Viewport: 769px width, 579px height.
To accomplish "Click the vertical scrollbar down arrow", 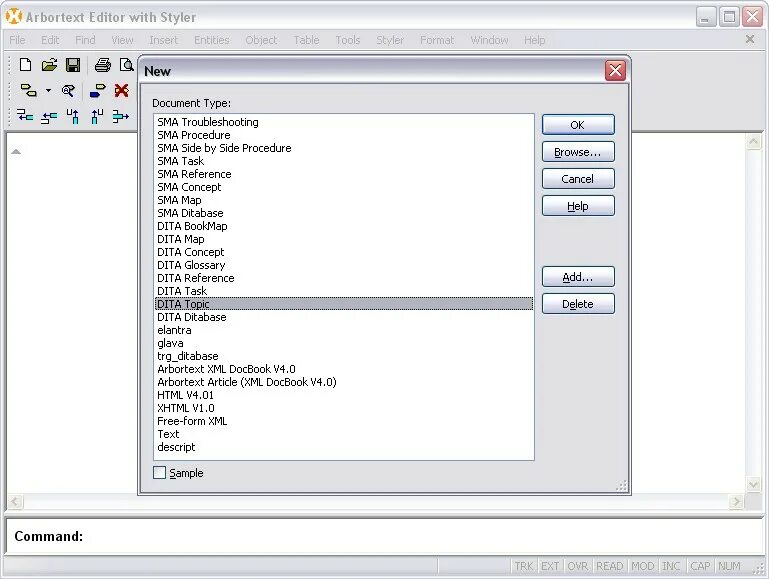I will 754,485.
